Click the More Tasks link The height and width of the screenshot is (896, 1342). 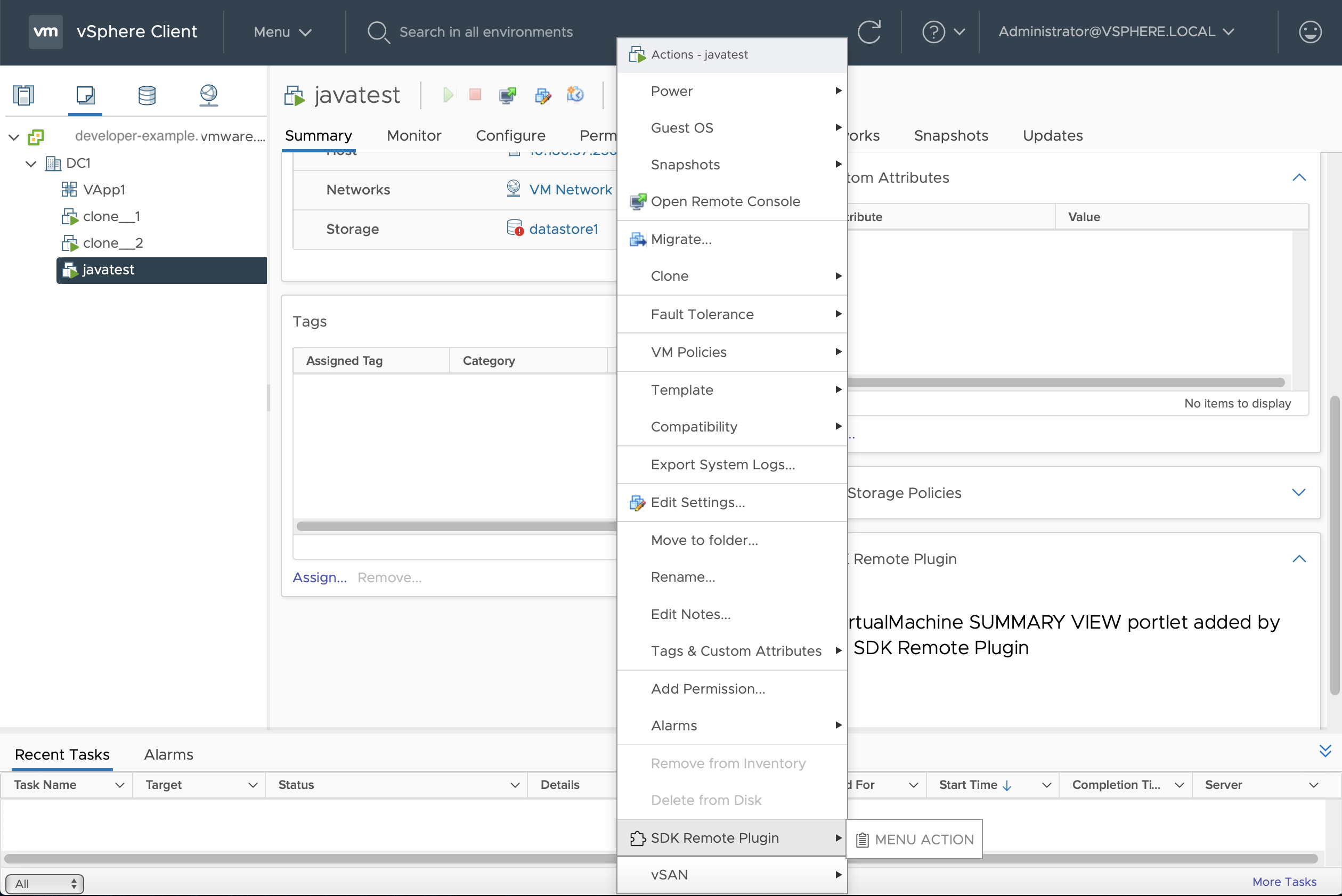(1284, 882)
